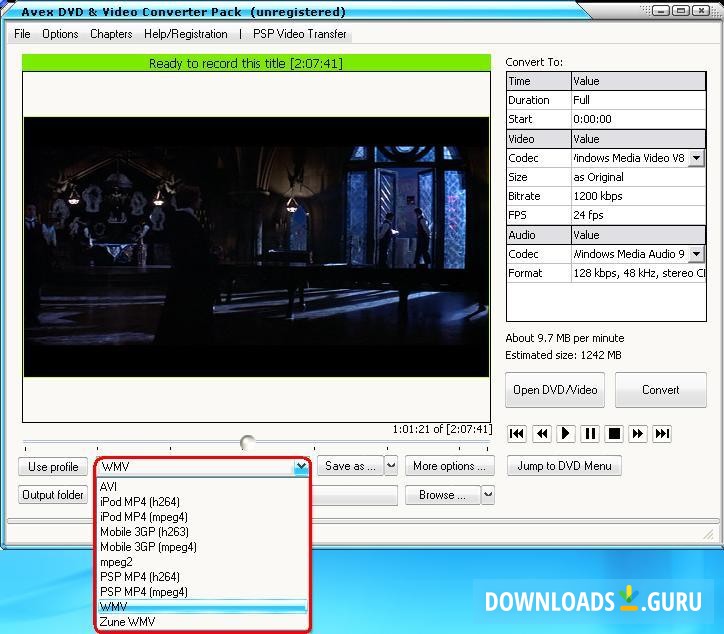Start conversion with Convert button
724x634 pixels.
[x=661, y=390]
